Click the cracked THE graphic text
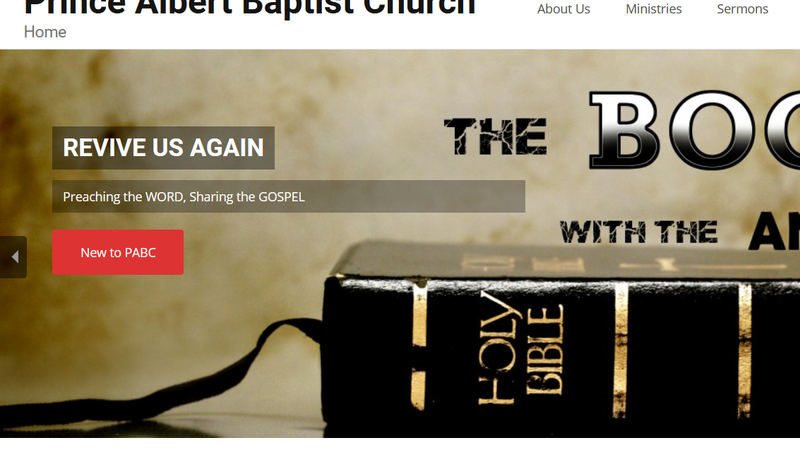 click(x=495, y=136)
